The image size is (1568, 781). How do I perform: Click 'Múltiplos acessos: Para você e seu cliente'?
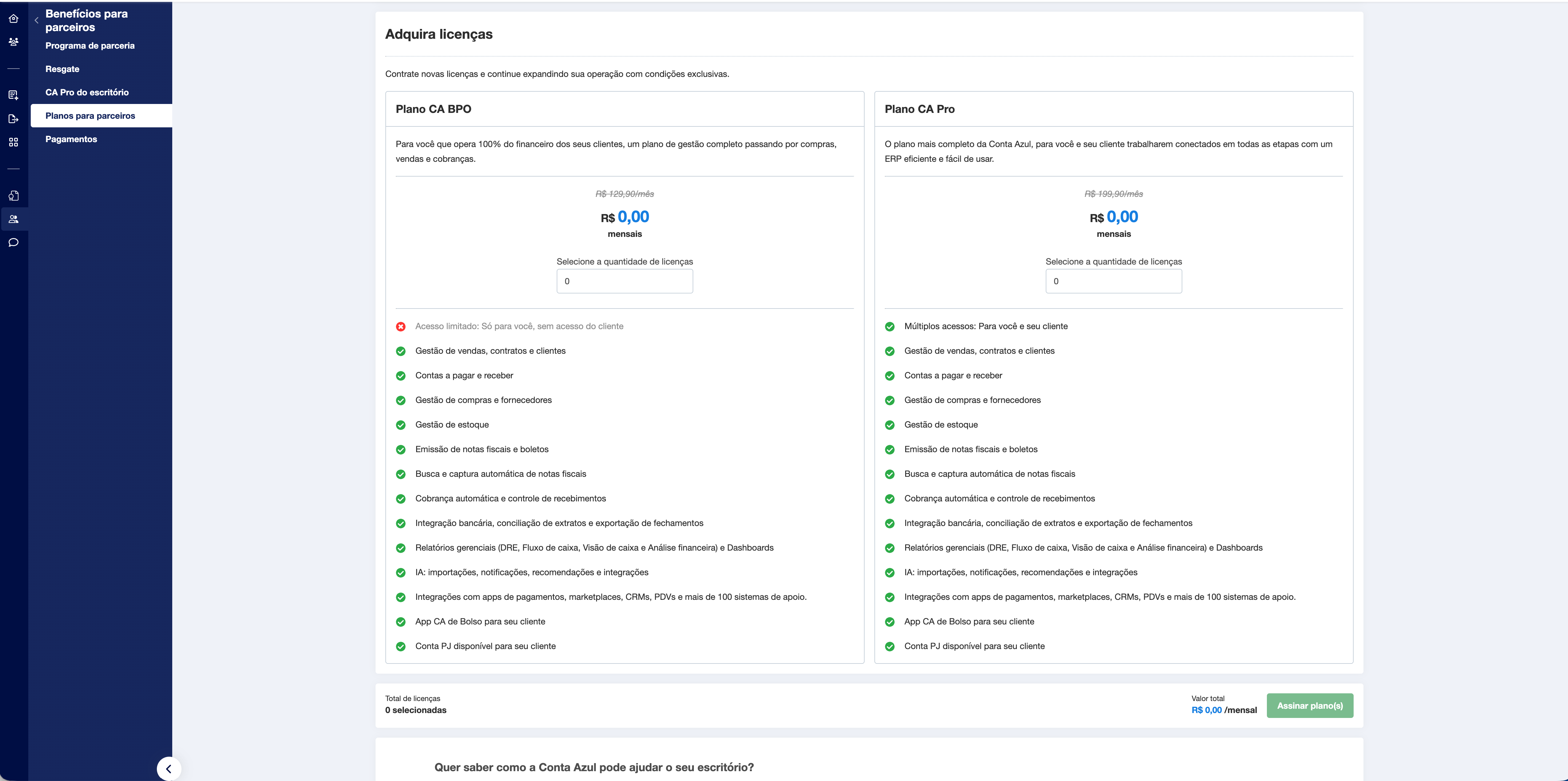click(x=985, y=326)
